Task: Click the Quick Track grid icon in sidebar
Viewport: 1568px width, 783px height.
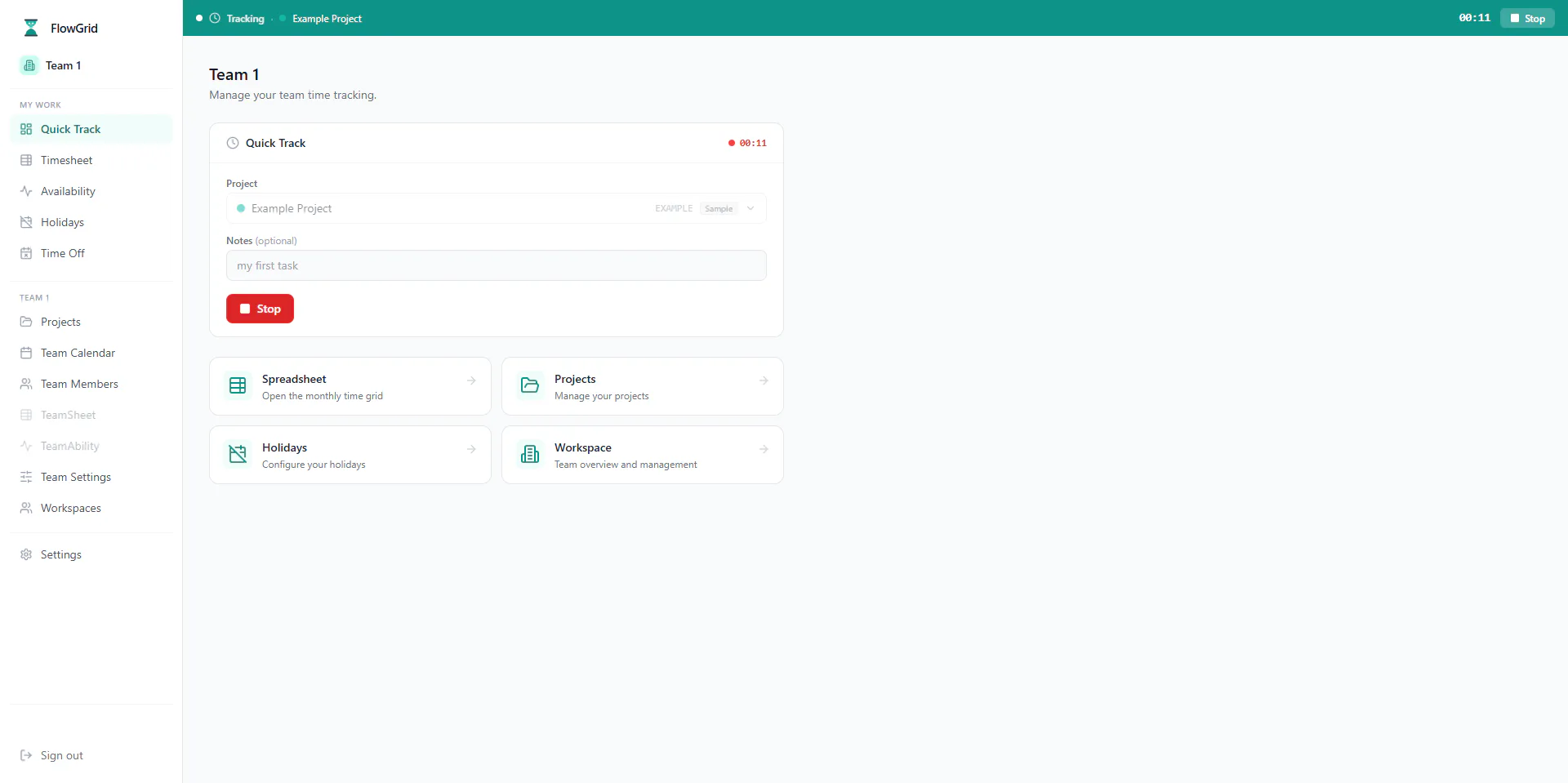Action: (26, 129)
